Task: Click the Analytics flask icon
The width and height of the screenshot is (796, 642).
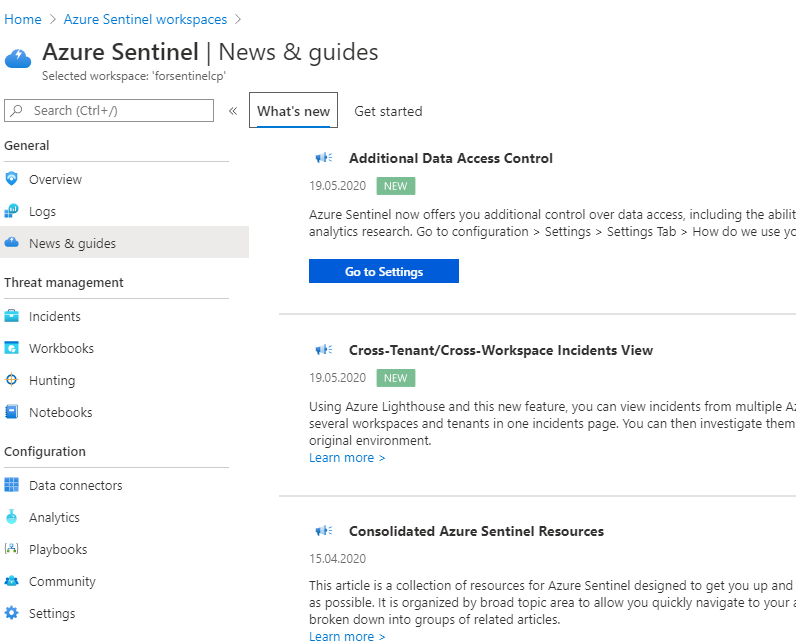Action: (x=11, y=517)
